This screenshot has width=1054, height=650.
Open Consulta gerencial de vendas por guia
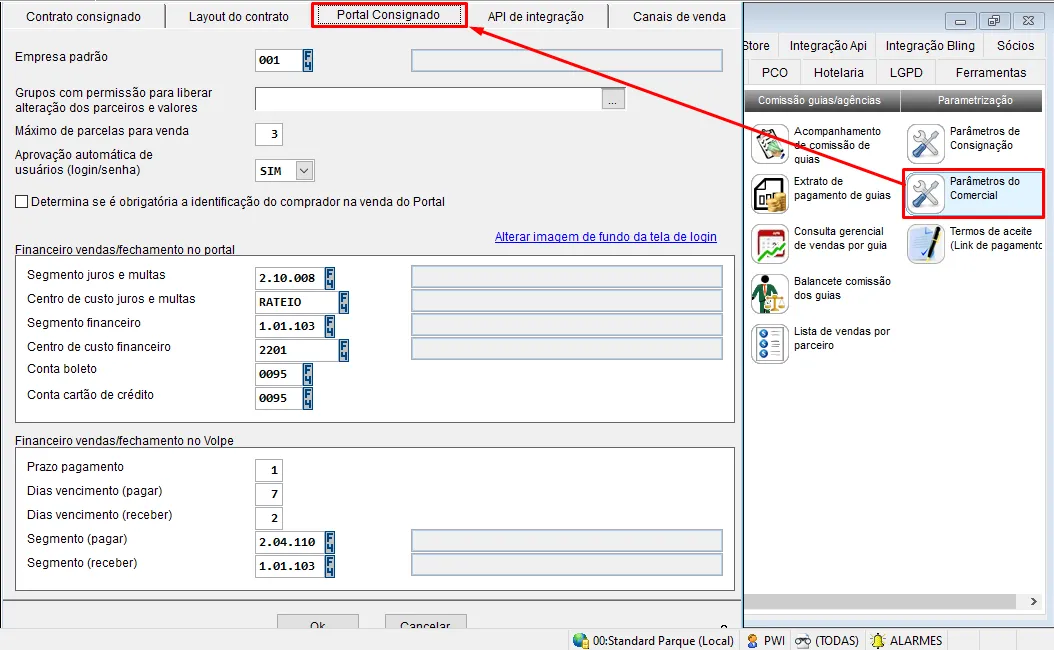coord(770,244)
